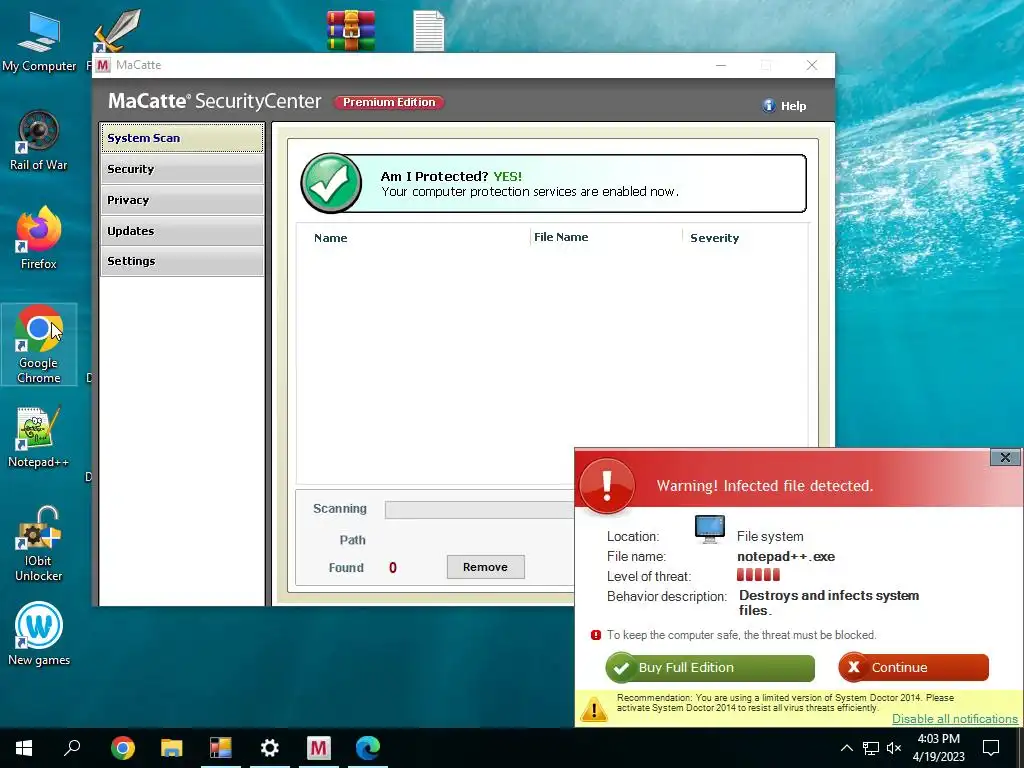Click the Remove button
This screenshot has width=1024, height=768.
(x=485, y=567)
